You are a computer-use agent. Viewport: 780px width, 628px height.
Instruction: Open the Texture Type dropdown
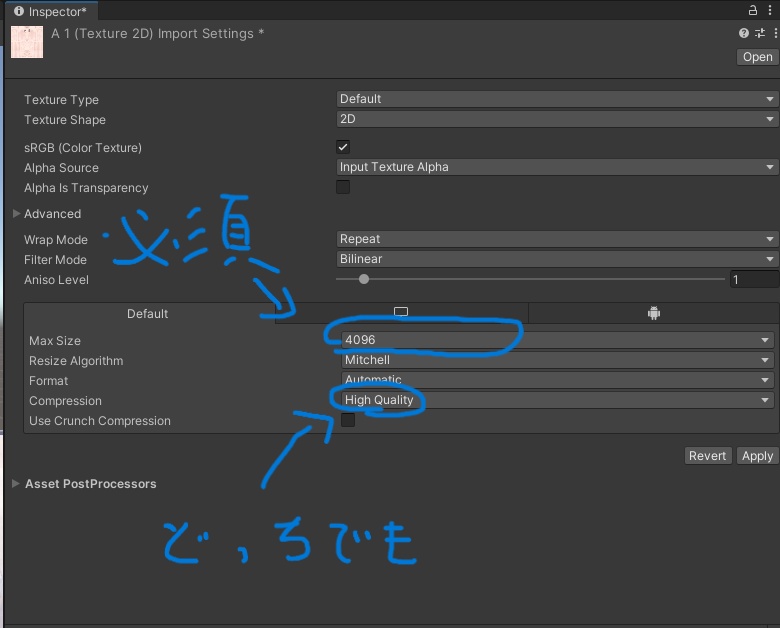click(557, 99)
